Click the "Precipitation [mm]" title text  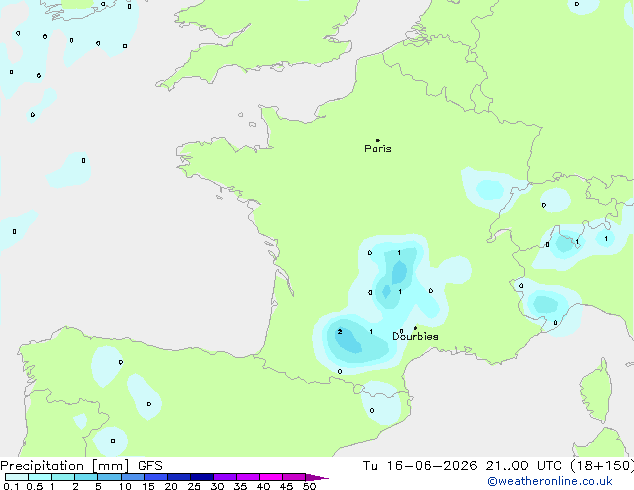point(65,466)
